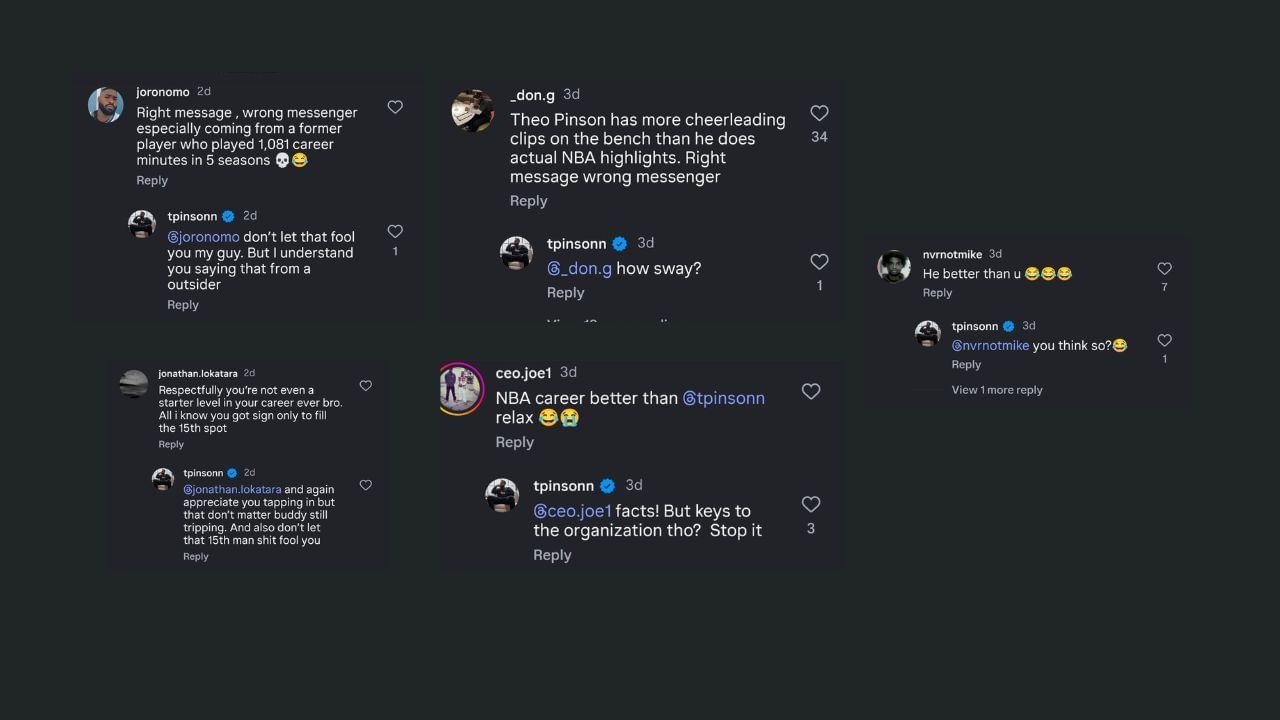The height and width of the screenshot is (720, 1280).
Task: Like tpinsonn's "you think so?" reply
Action: pos(1164,340)
